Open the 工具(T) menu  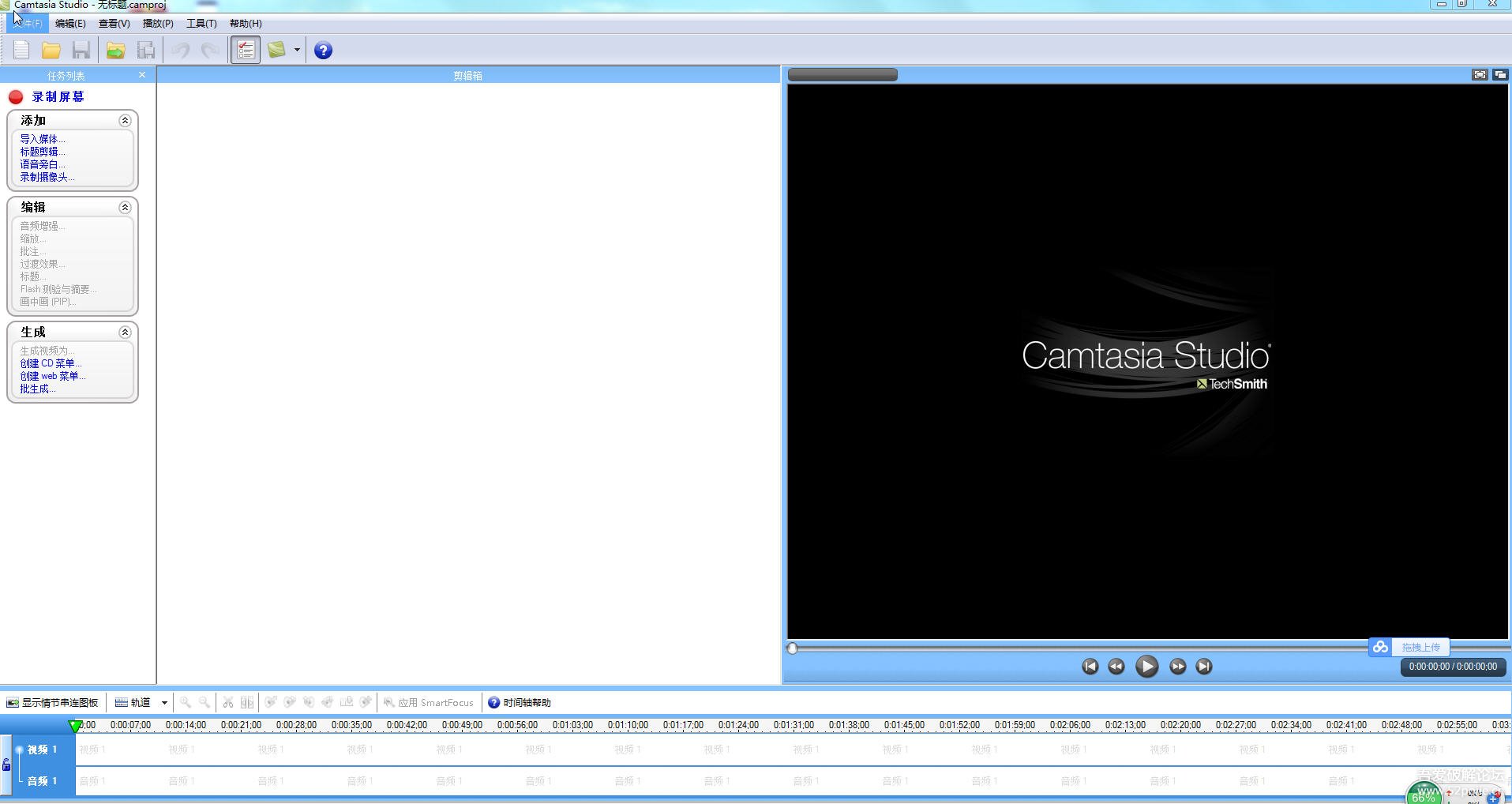tap(201, 24)
